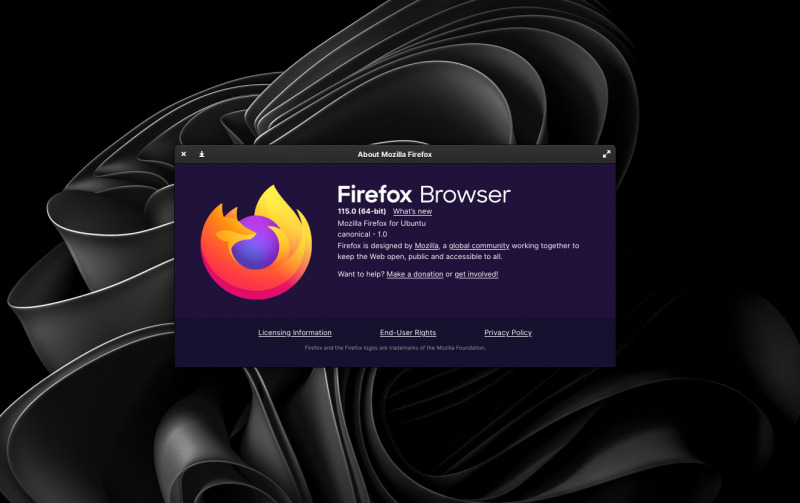Open Licensing Information

(295, 333)
